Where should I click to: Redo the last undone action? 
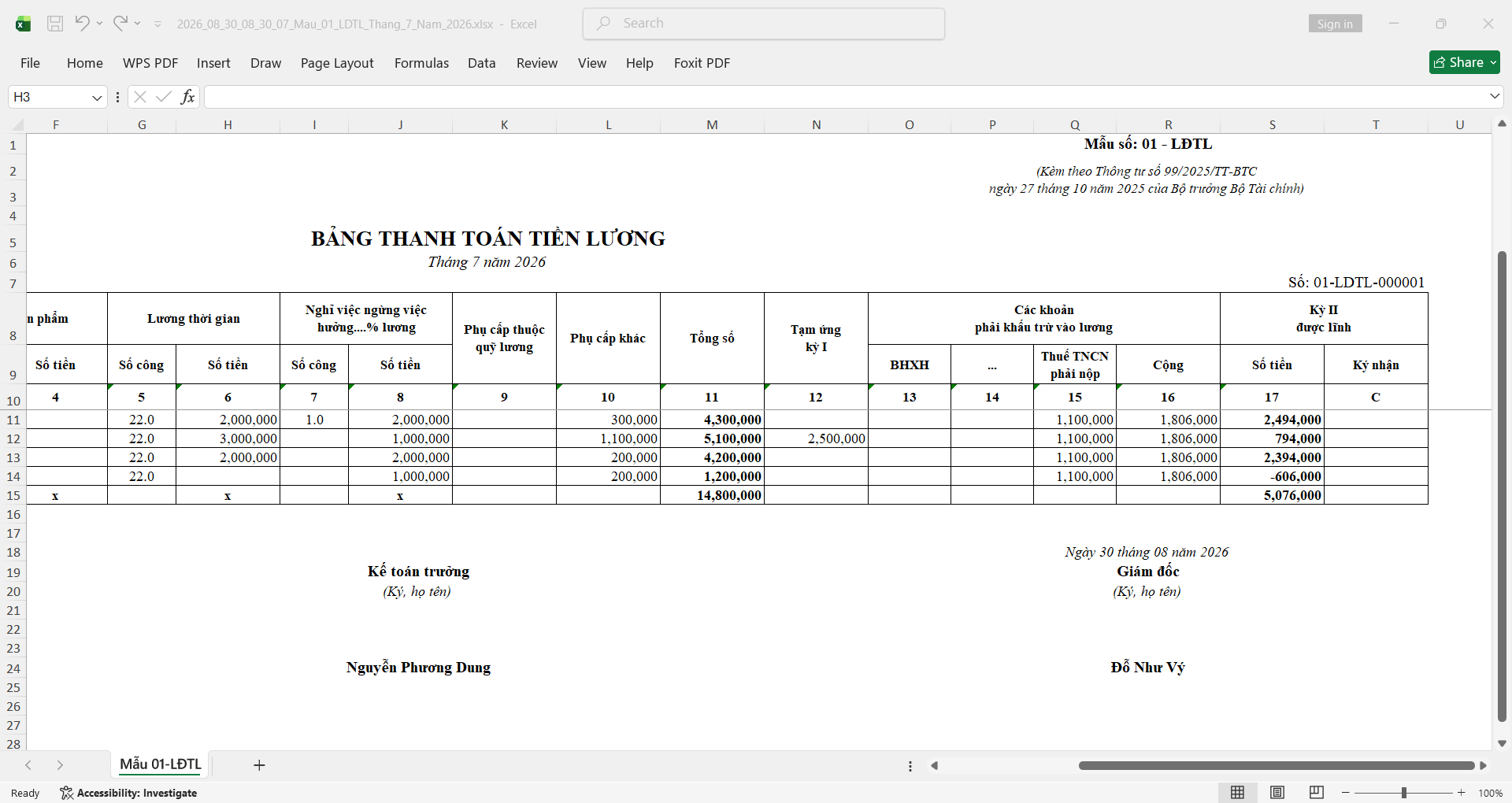pyautogui.click(x=120, y=24)
